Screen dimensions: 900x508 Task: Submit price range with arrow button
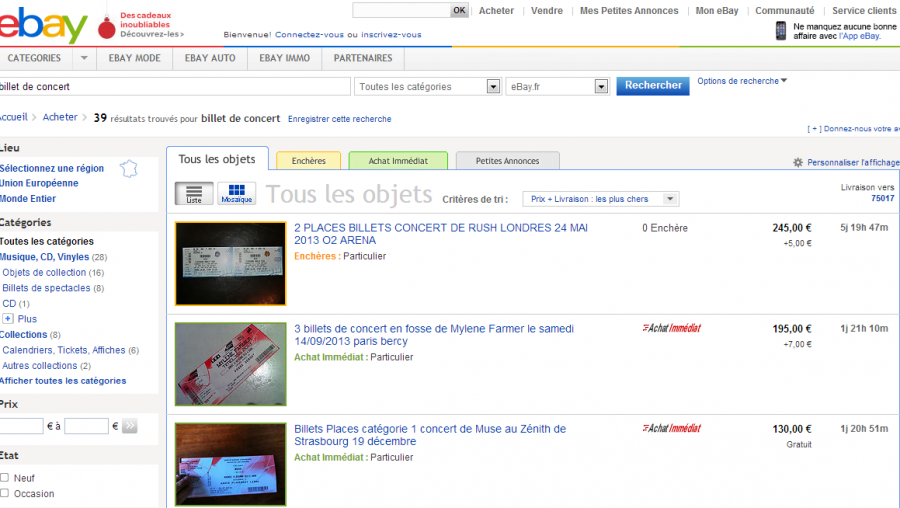click(130, 426)
